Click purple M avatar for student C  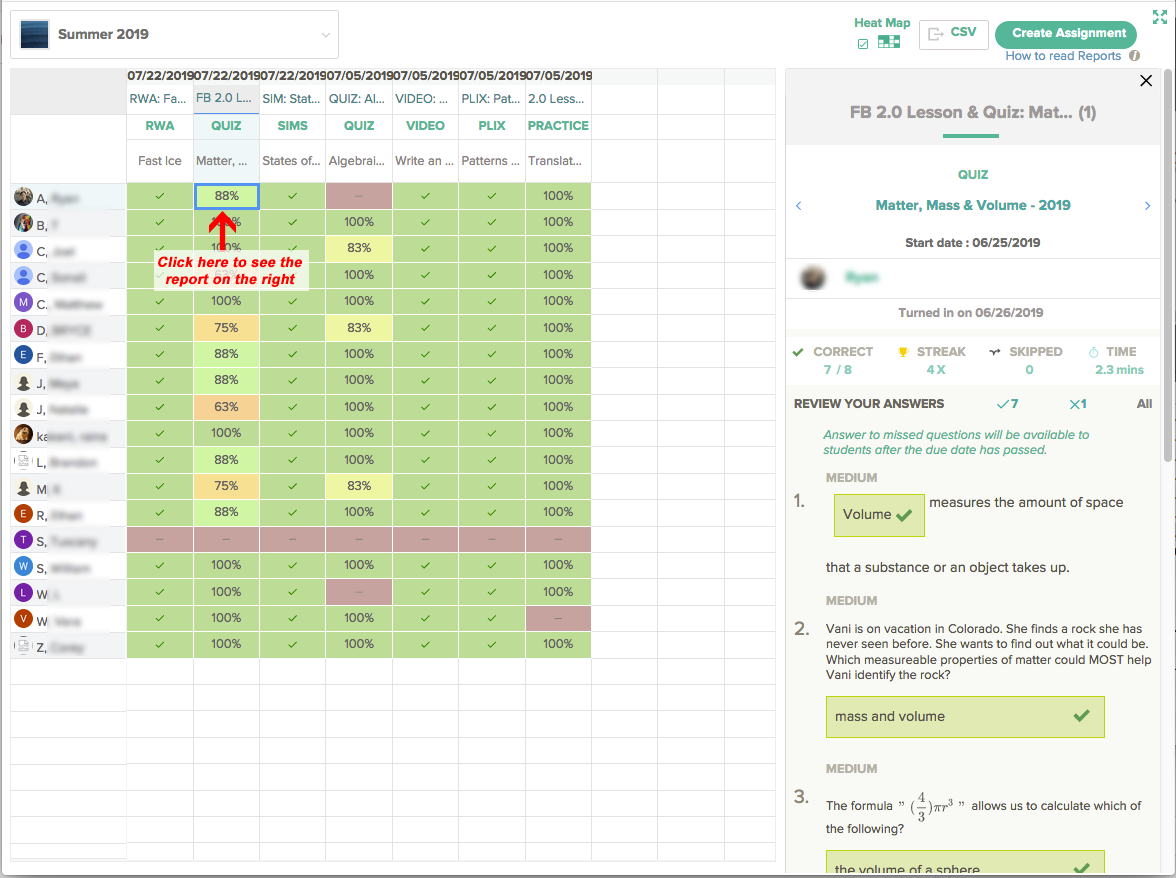tap(23, 302)
